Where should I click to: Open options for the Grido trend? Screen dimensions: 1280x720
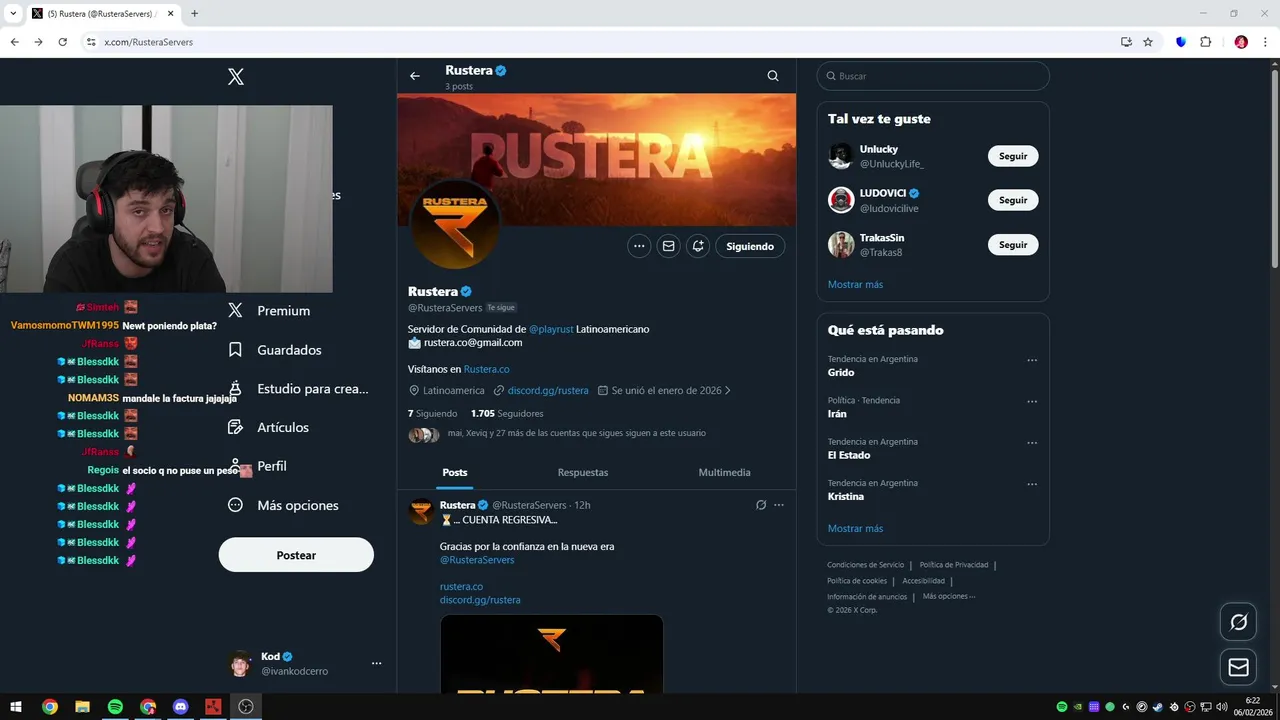tap(1032, 361)
